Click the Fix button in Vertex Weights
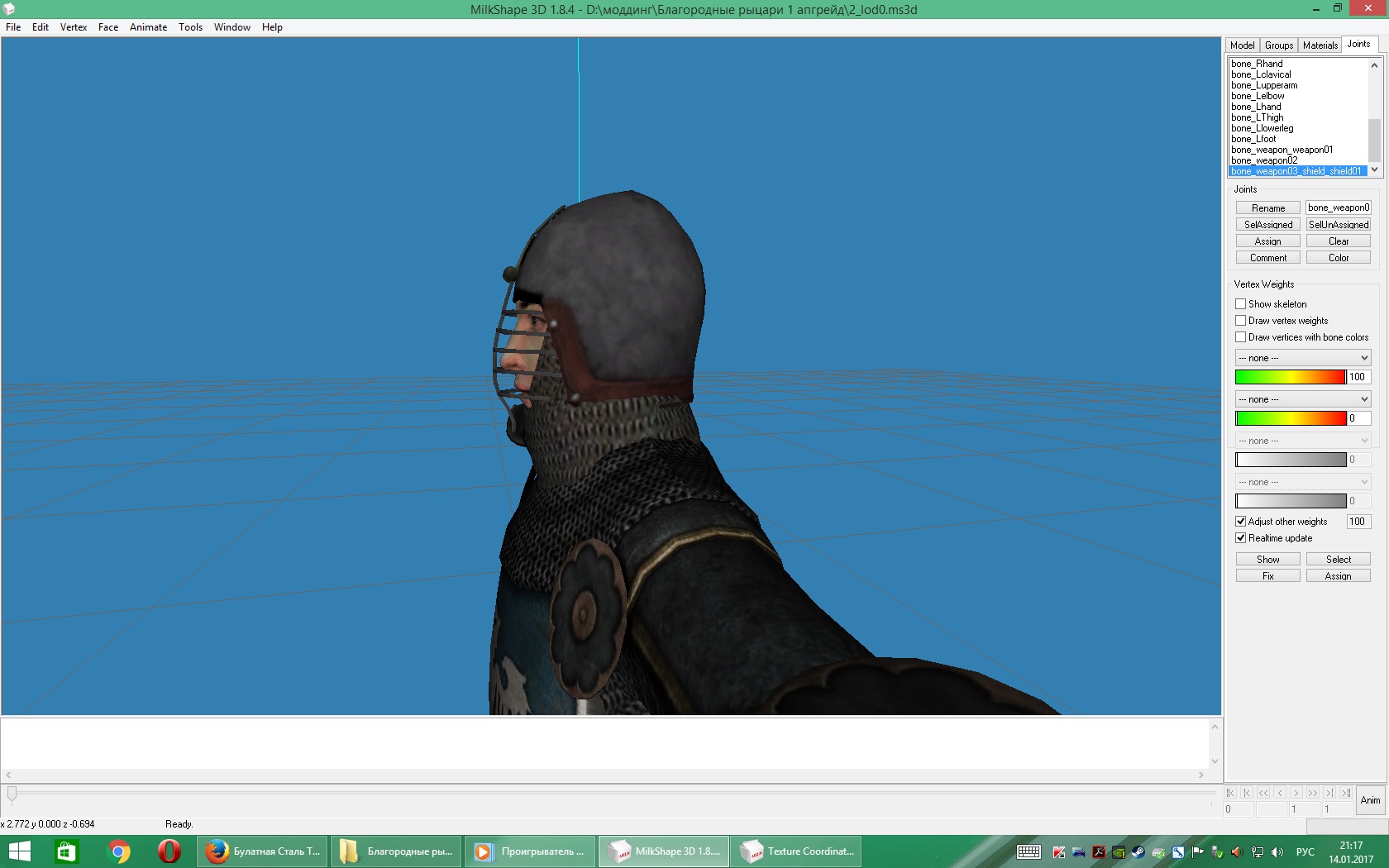Screen dimensions: 1389x868 [1268, 576]
